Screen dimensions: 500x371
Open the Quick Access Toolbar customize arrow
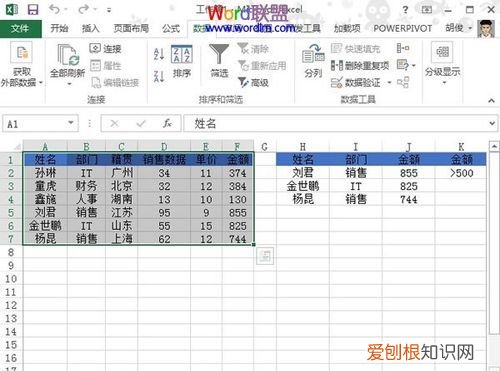coord(109,10)
